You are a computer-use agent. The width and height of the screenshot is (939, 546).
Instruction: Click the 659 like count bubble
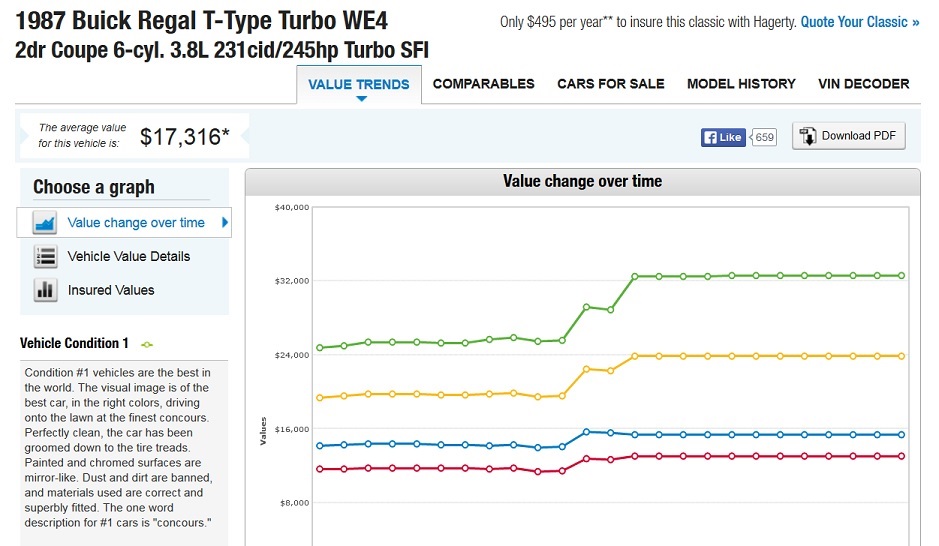[x=764, y=137]
